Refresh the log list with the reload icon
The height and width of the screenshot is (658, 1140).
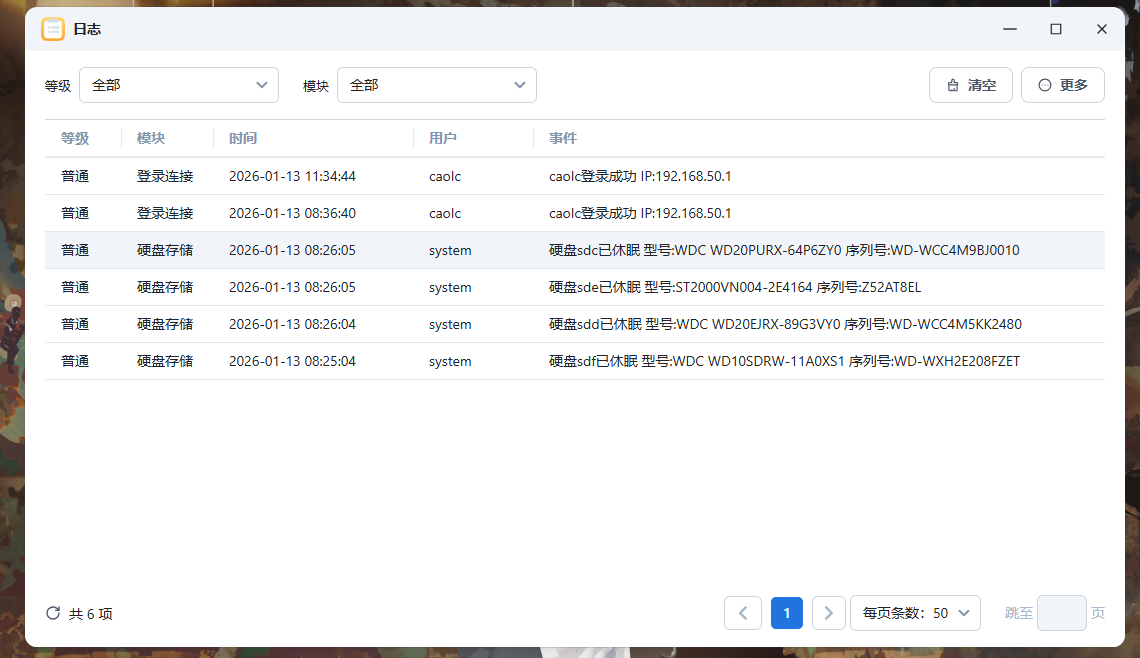coord(51,613)
